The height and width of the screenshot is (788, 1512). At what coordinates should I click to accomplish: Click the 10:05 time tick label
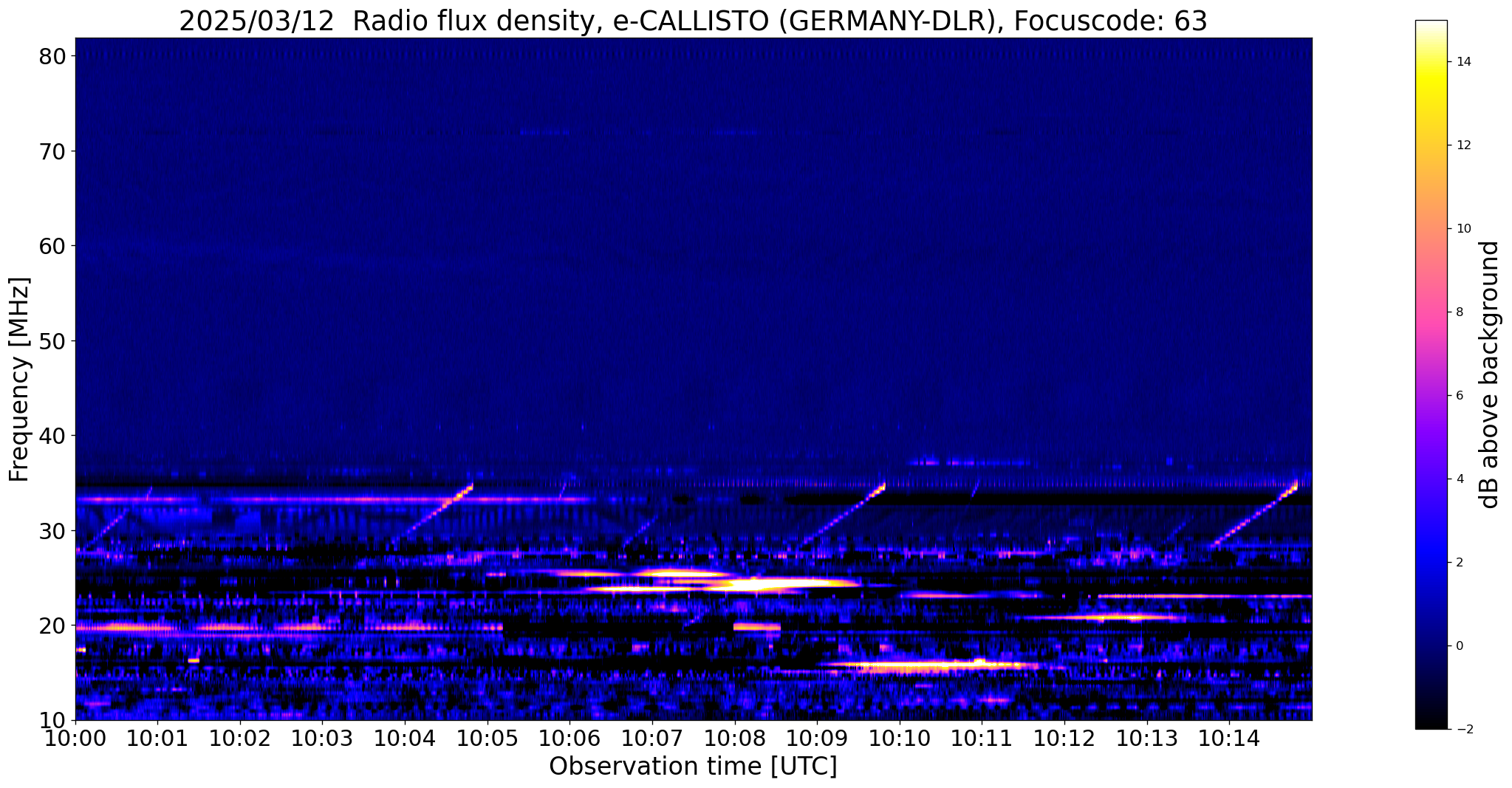488,738
